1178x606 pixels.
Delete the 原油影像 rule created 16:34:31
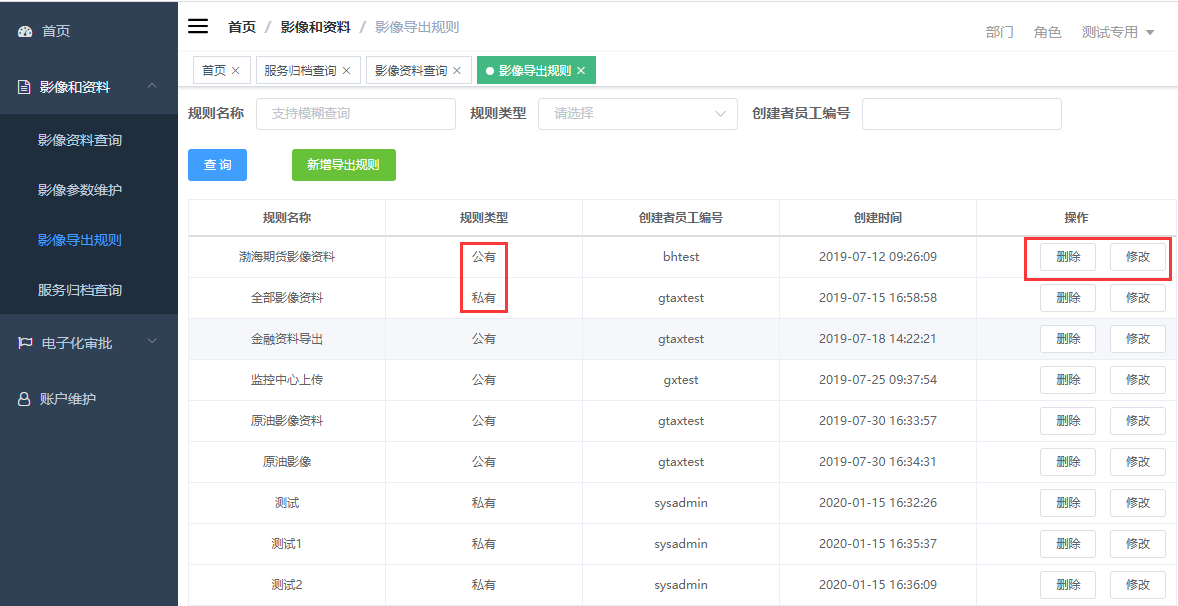coord(1068,462)
